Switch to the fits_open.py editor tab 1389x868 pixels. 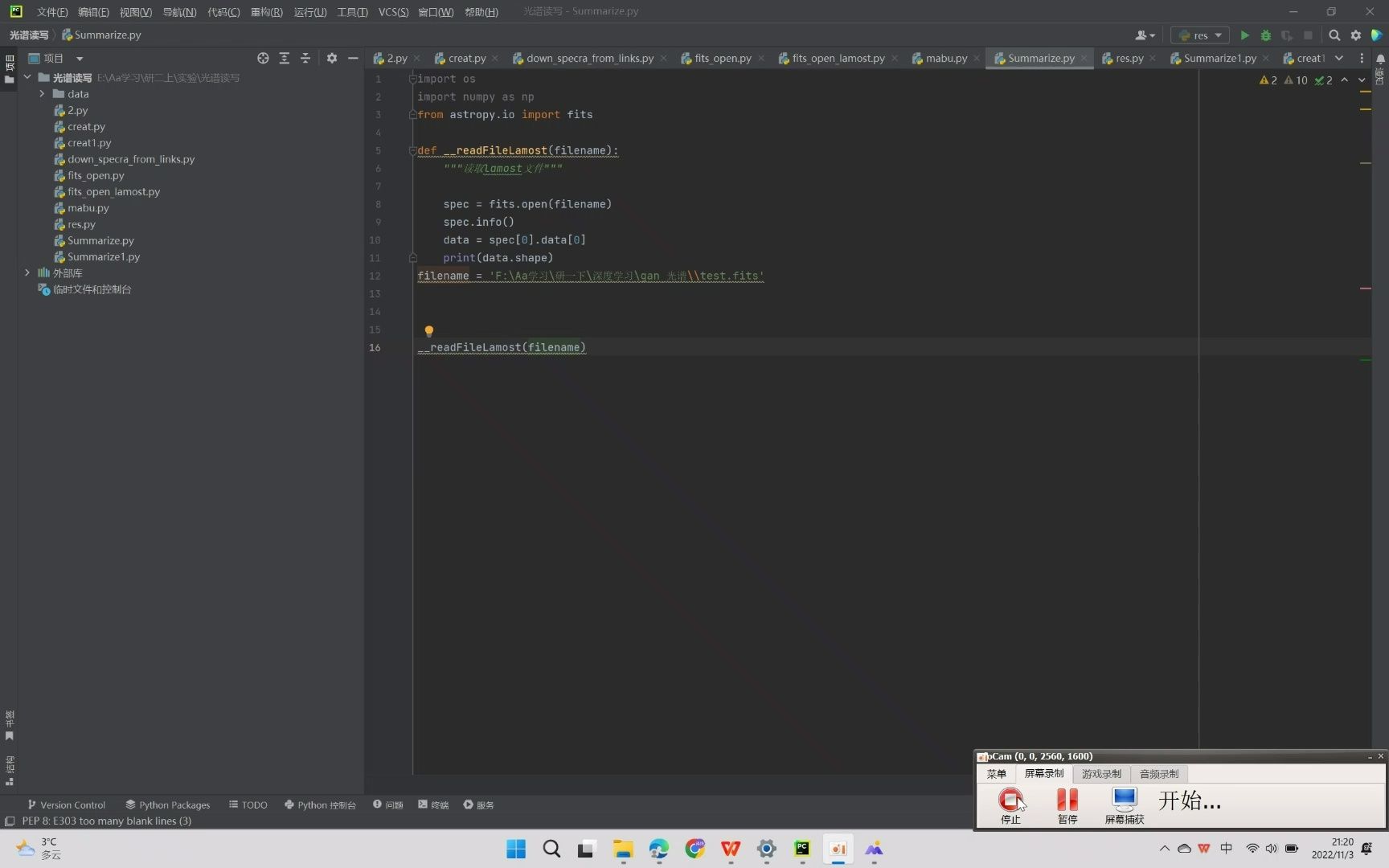tap(722, 58)
